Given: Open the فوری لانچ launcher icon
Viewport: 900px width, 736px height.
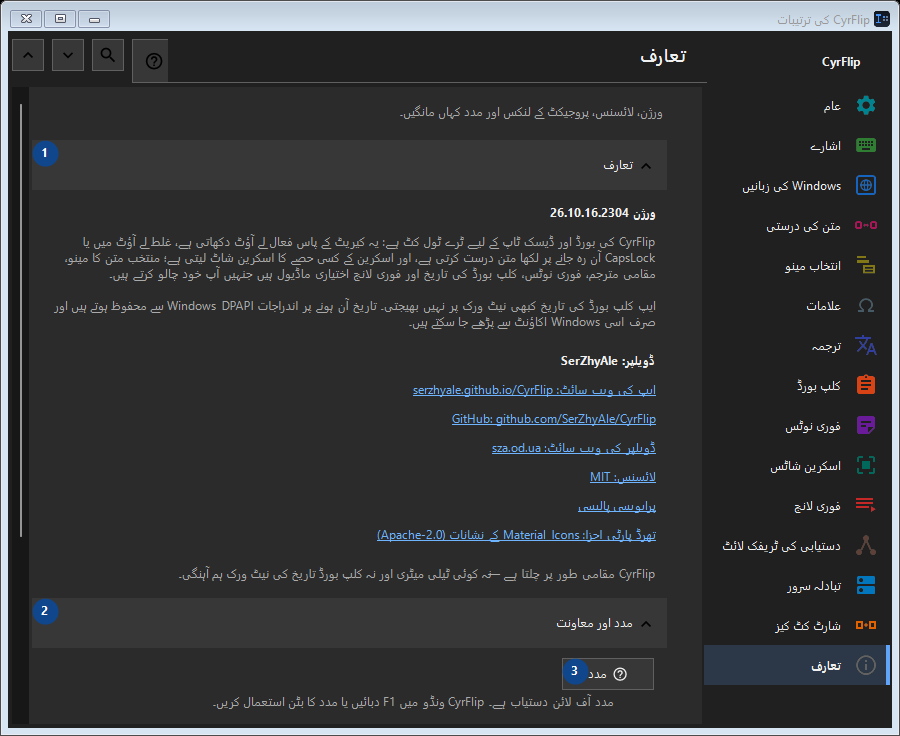Looking at the screenshot, I should [x=866, y=505].
